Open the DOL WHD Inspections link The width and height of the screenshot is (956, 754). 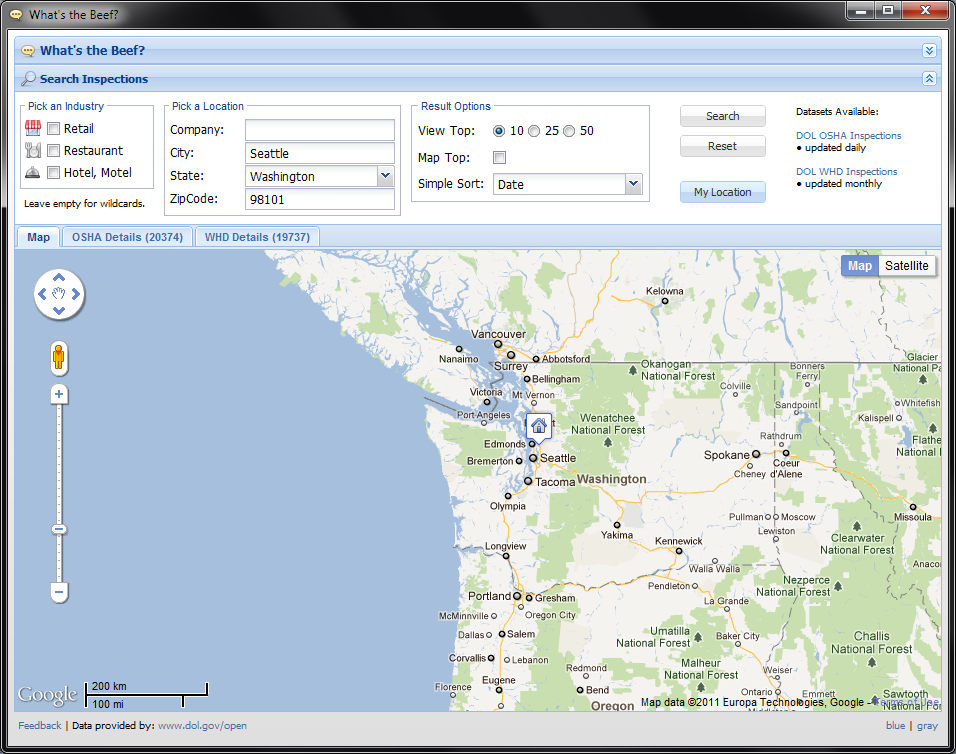tap(846, 171)
